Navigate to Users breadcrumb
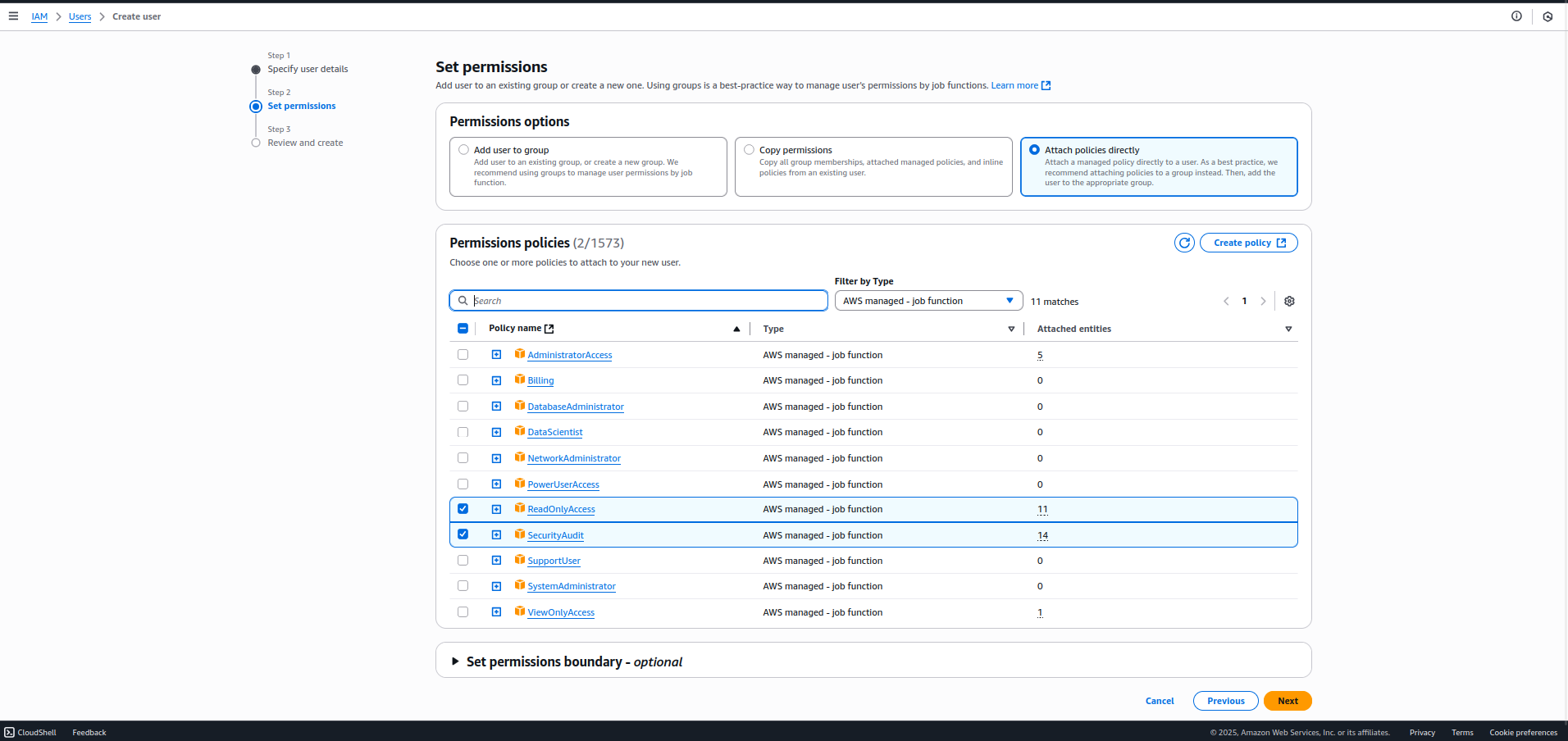This screenshot has height=741, width=1568. pos(80,16)
